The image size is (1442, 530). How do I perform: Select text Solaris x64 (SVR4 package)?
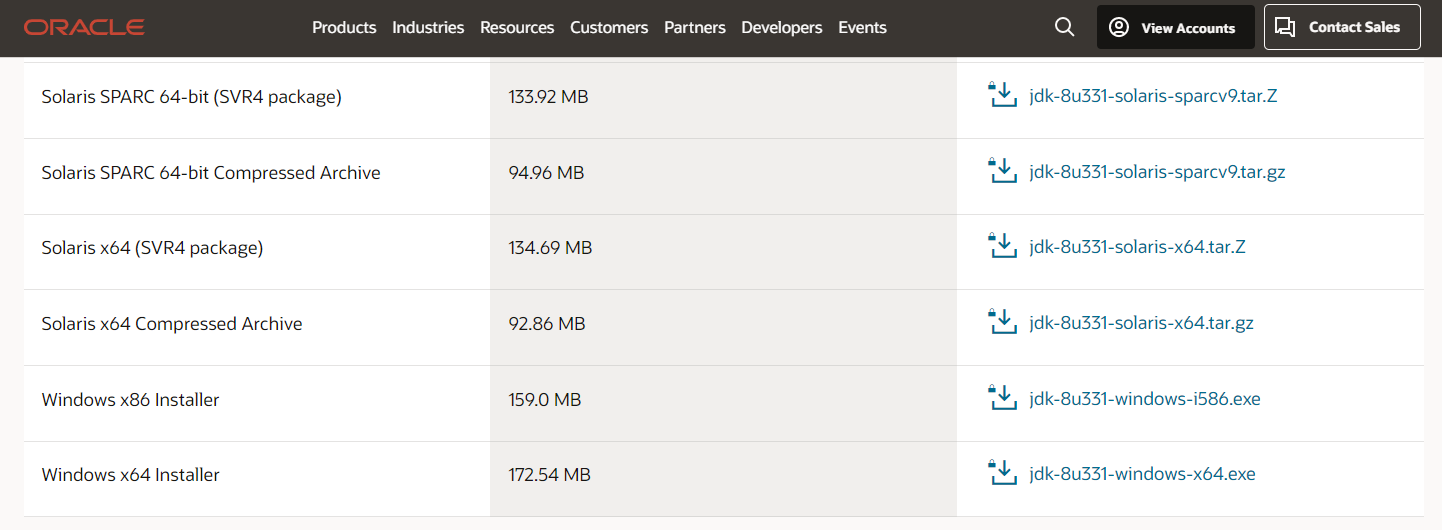152,248
